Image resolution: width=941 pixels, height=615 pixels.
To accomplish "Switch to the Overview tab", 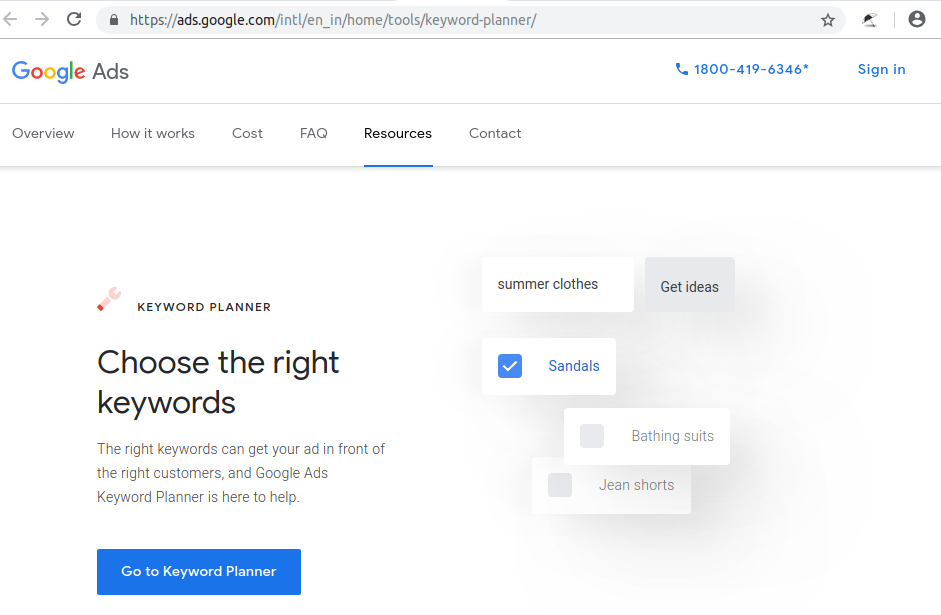I will [43, 133].
